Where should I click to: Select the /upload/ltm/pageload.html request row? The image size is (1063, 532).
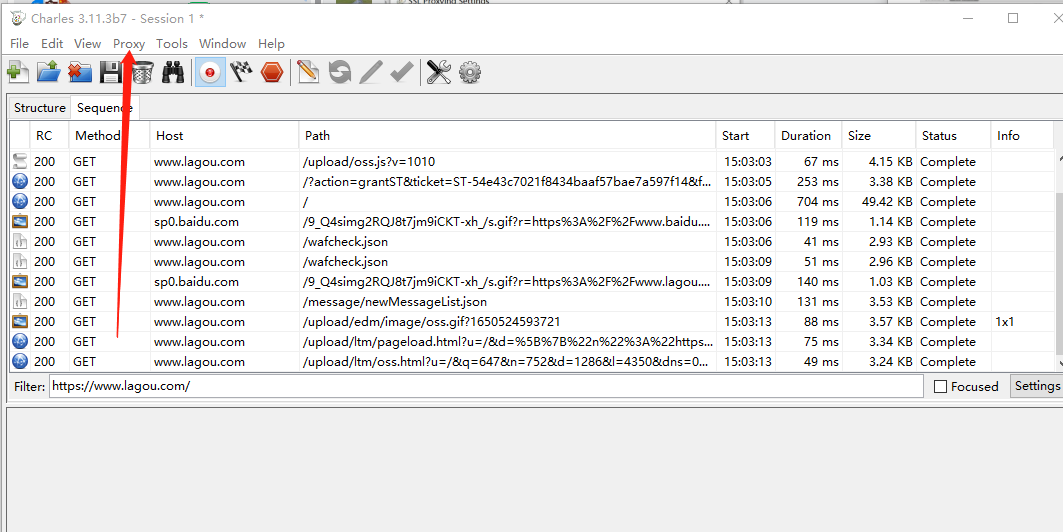coord(532,342)
